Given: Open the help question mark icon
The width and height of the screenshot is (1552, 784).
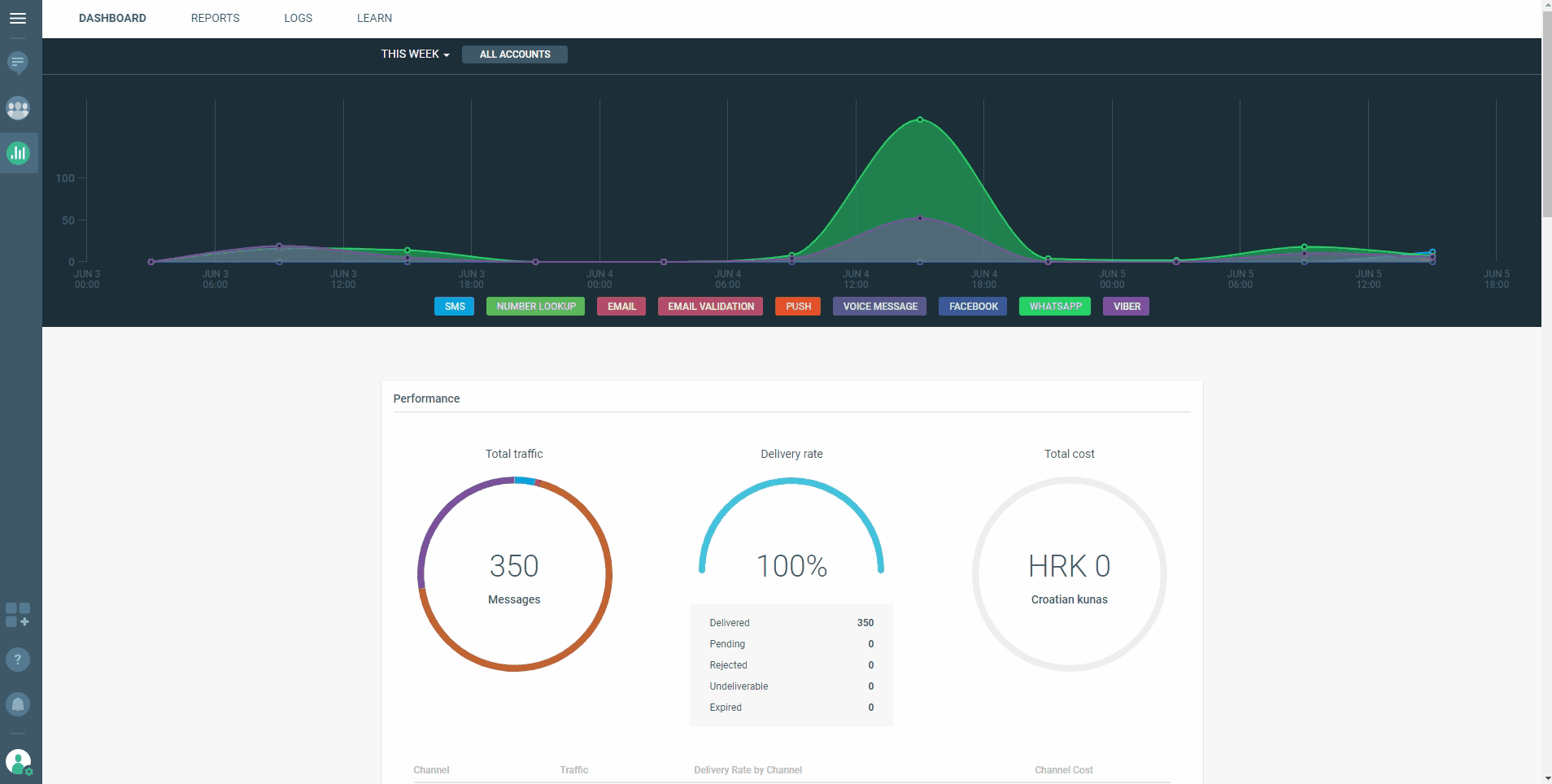Looking at the screenshot, I should click(x=18, y=660).
